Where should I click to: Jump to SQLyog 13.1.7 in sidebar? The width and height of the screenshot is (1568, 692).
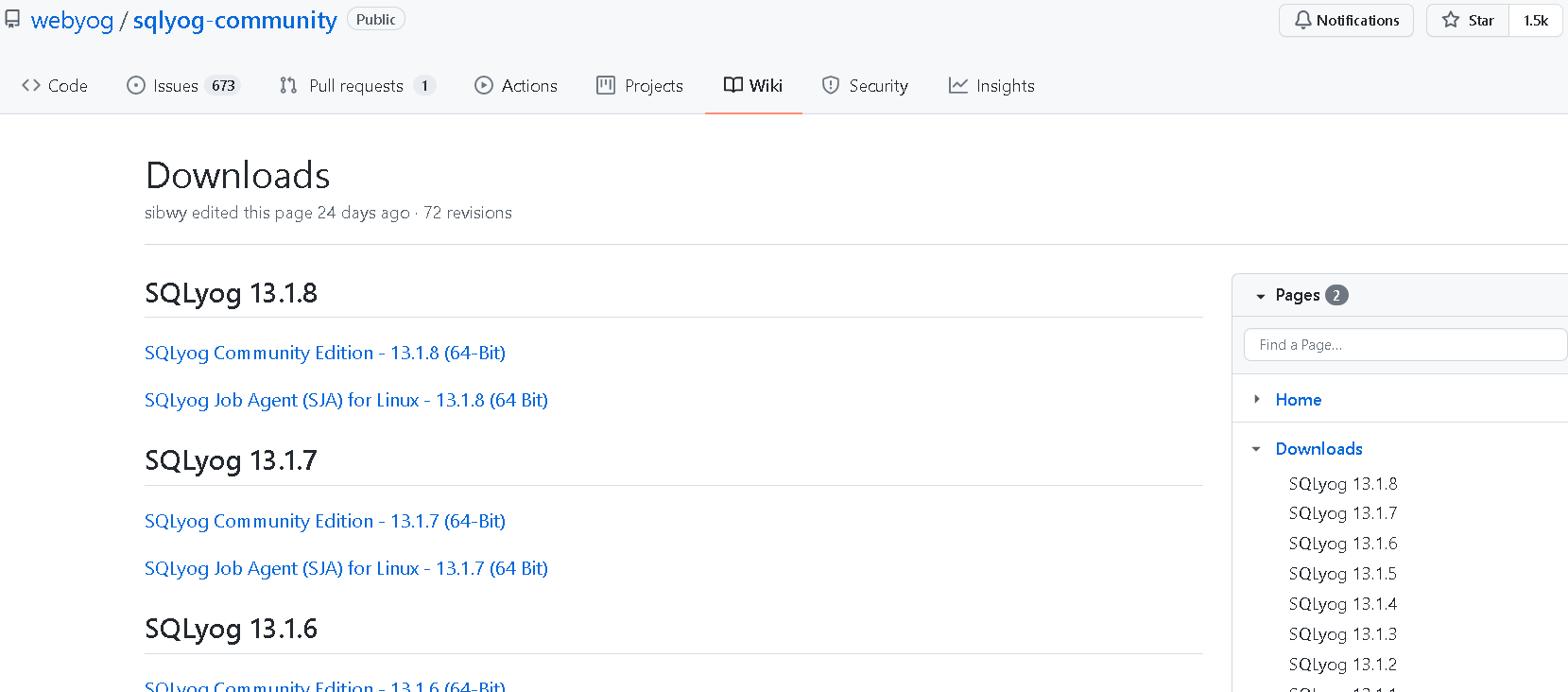pyautogui.click(x=1343, y=513)
